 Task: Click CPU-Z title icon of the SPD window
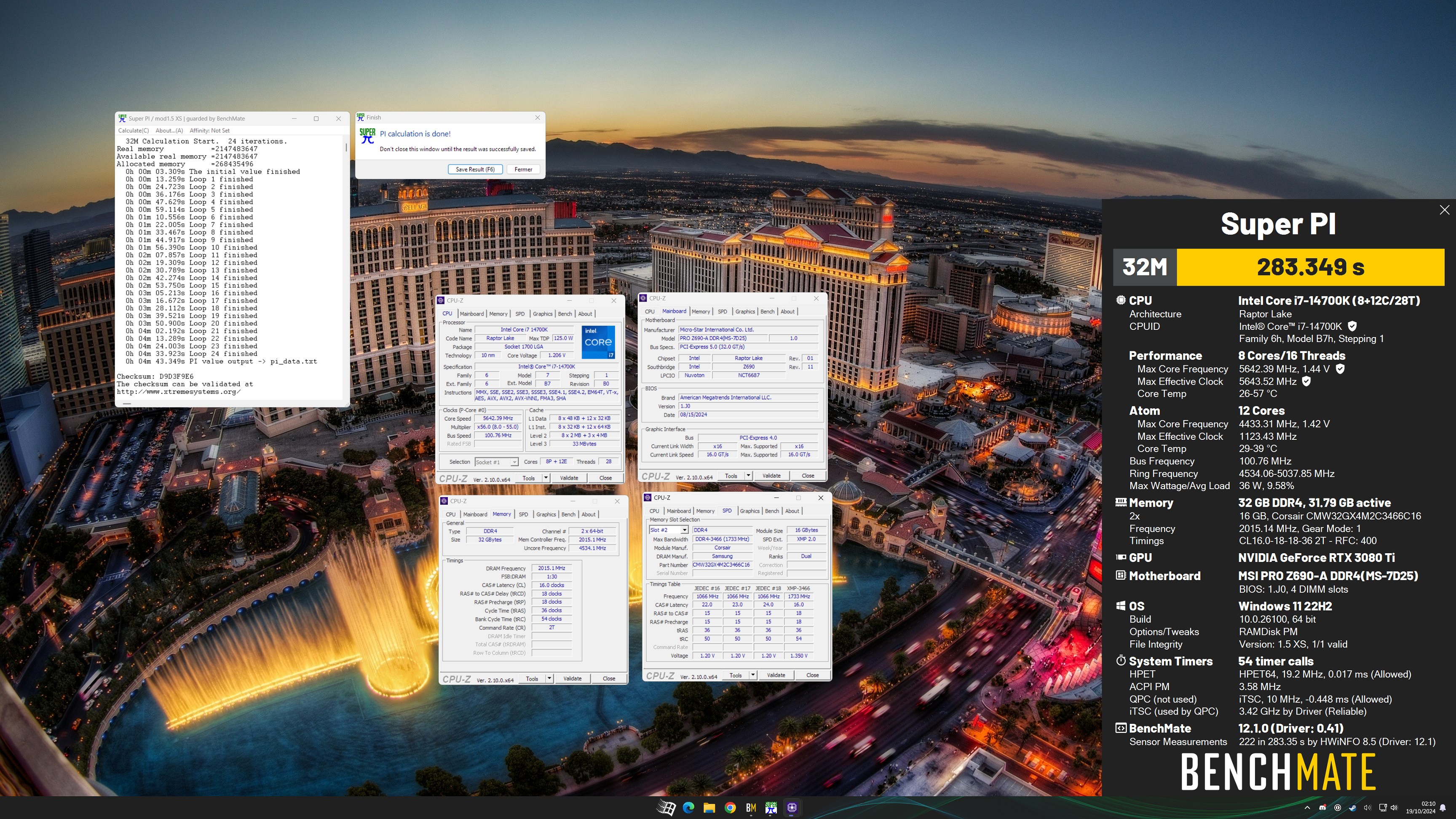pos(648,498)
